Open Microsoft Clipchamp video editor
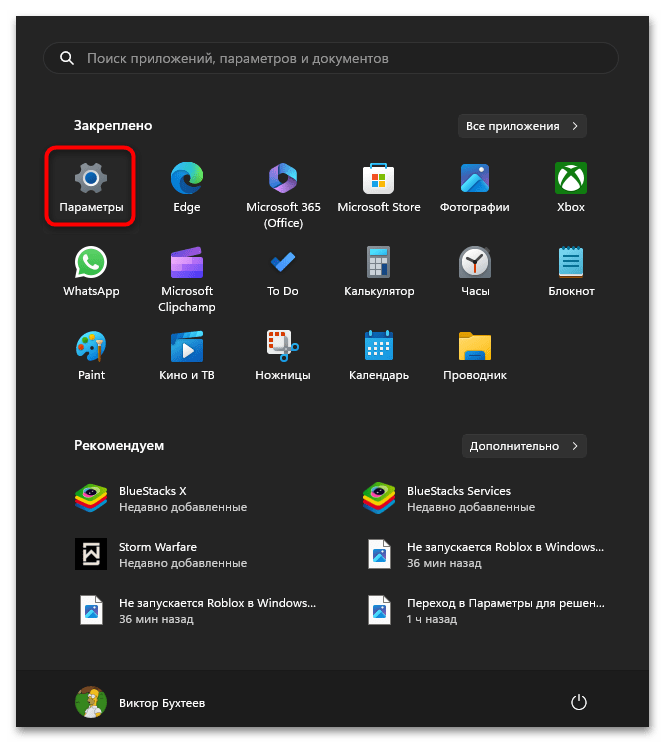The height and width of the screenshot is (743, 665). (187, 279)
